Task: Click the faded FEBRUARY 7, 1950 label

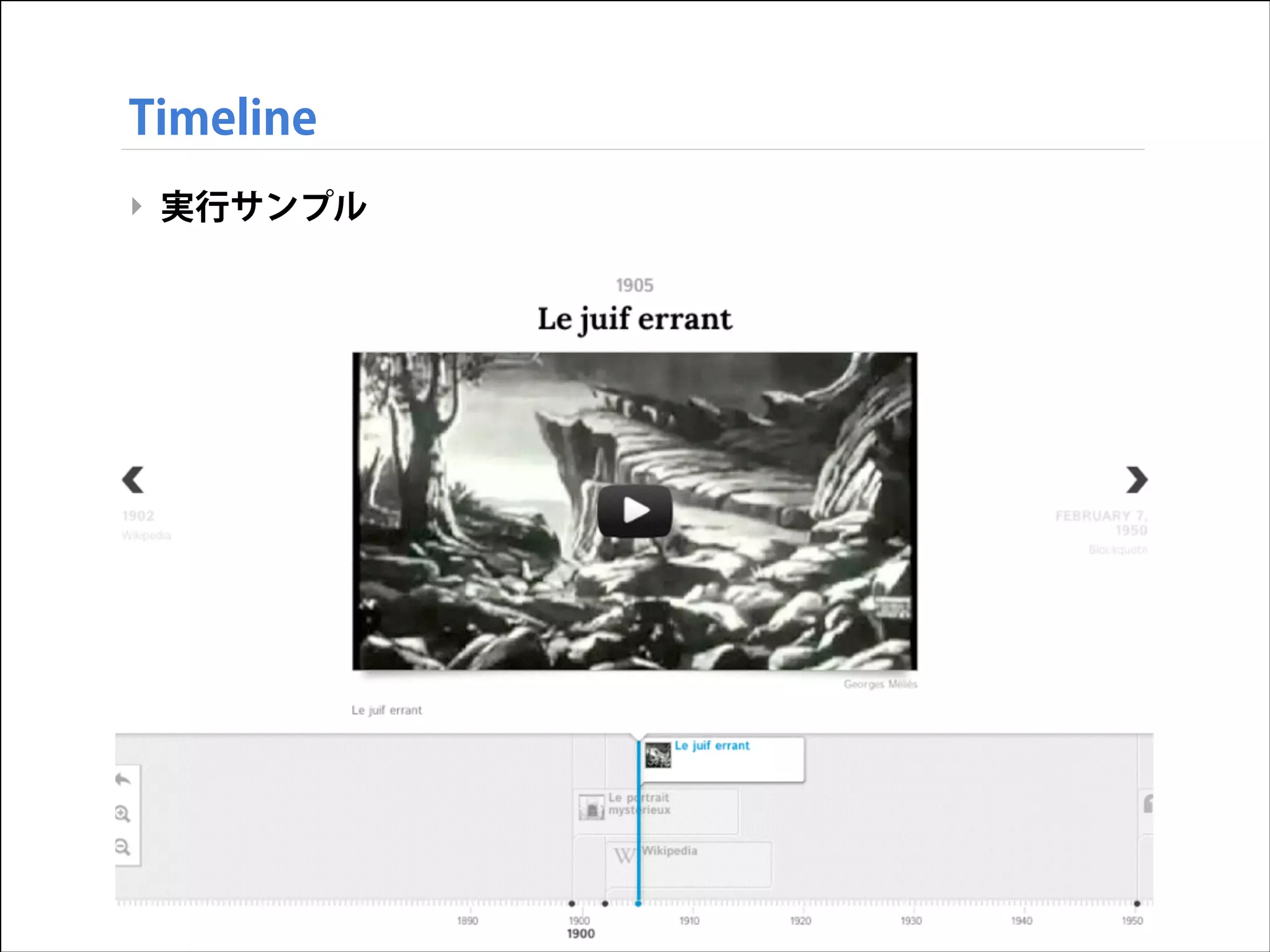Action: pos(1101,523)
